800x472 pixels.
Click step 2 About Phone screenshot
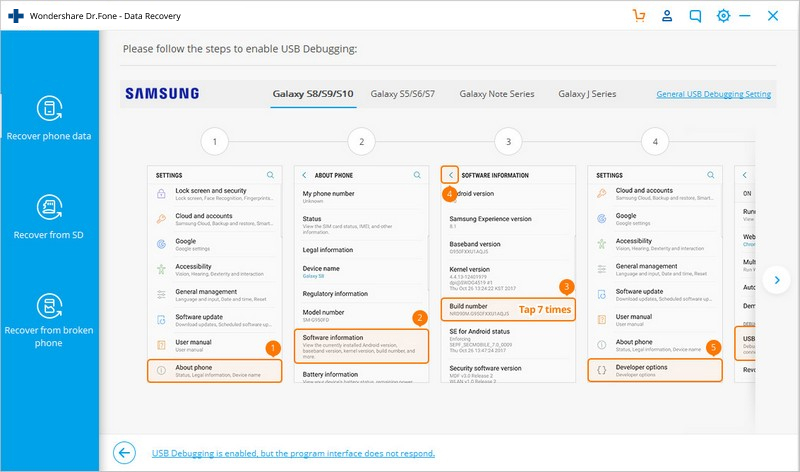[361, 274]
